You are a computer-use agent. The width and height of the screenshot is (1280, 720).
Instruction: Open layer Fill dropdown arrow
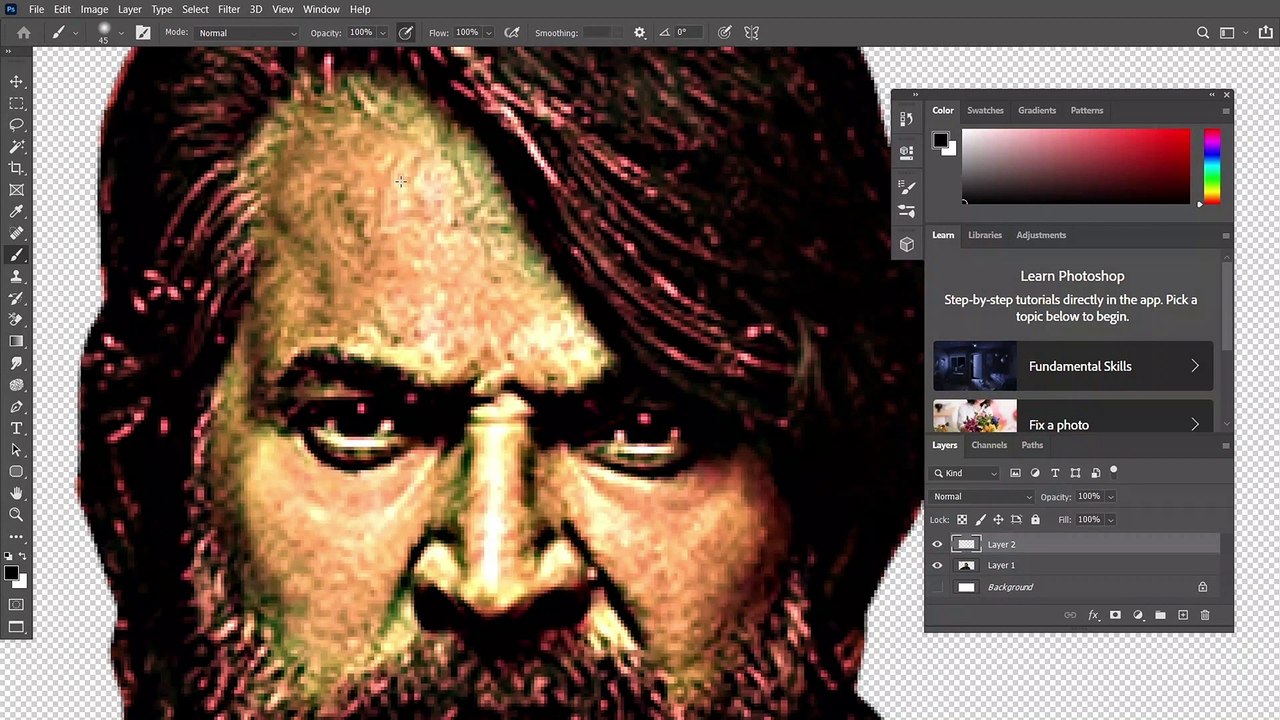pyautogui.click(x=1110, y=520)
